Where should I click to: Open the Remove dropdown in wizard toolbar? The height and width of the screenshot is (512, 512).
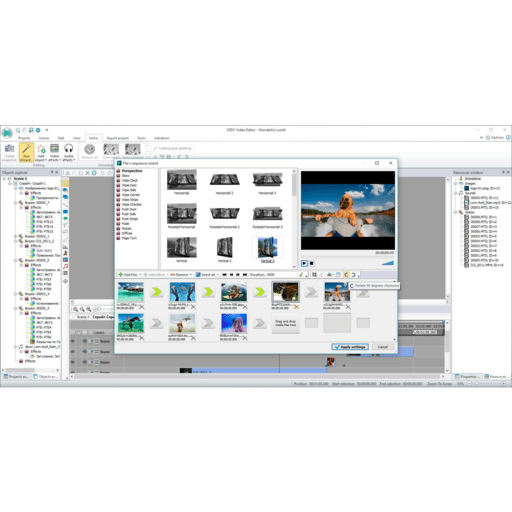point(191,275)
